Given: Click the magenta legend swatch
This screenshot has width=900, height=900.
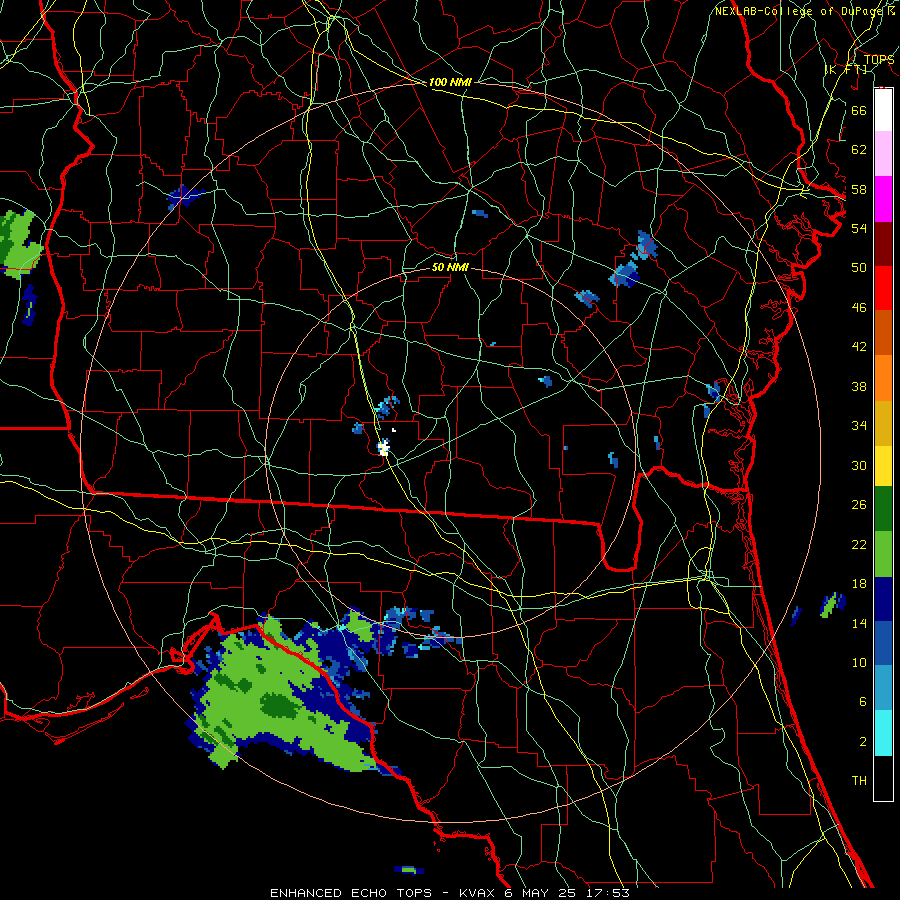Looking at the screenshot, I should [883, 199].
